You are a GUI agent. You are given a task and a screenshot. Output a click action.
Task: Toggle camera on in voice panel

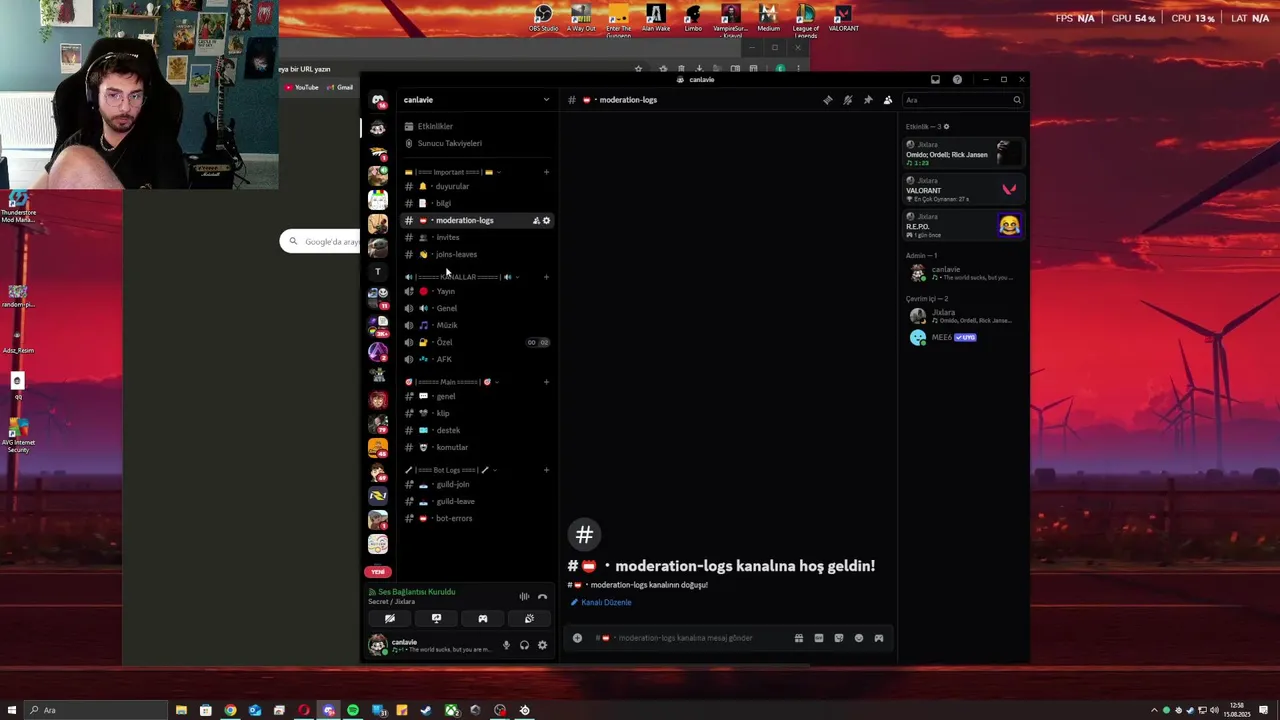click(390, 619)
